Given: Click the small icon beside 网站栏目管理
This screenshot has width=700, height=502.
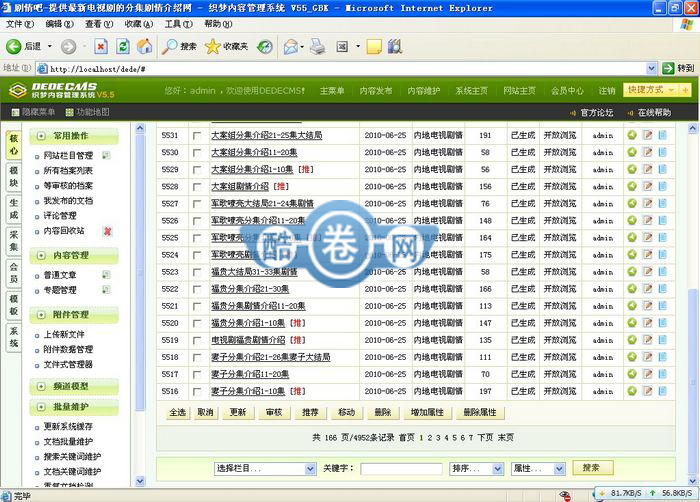Looking at the screenshot, I should pyautogui.click(x=106, y=155).
